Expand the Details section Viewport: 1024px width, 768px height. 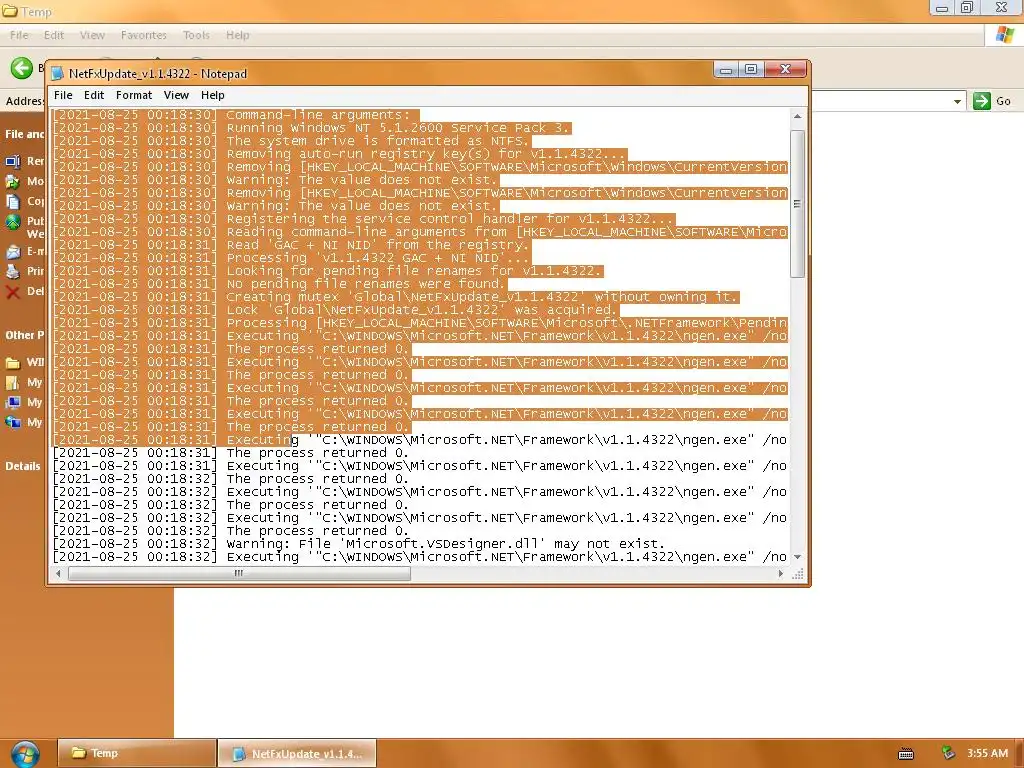(23, 466)
